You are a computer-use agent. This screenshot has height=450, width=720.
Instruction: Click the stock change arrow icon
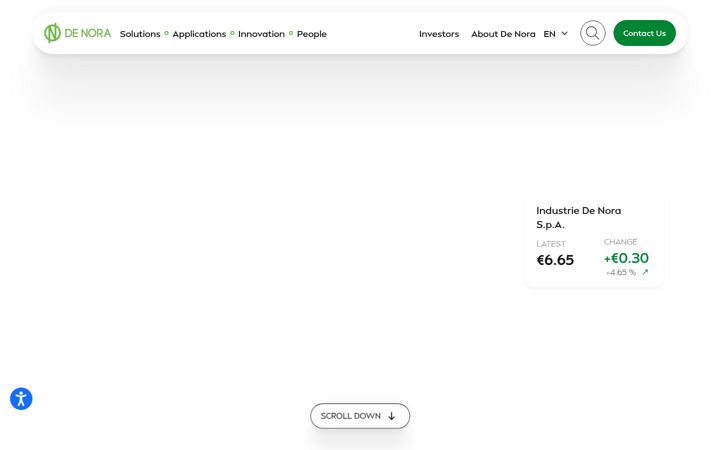coord(645,272)
